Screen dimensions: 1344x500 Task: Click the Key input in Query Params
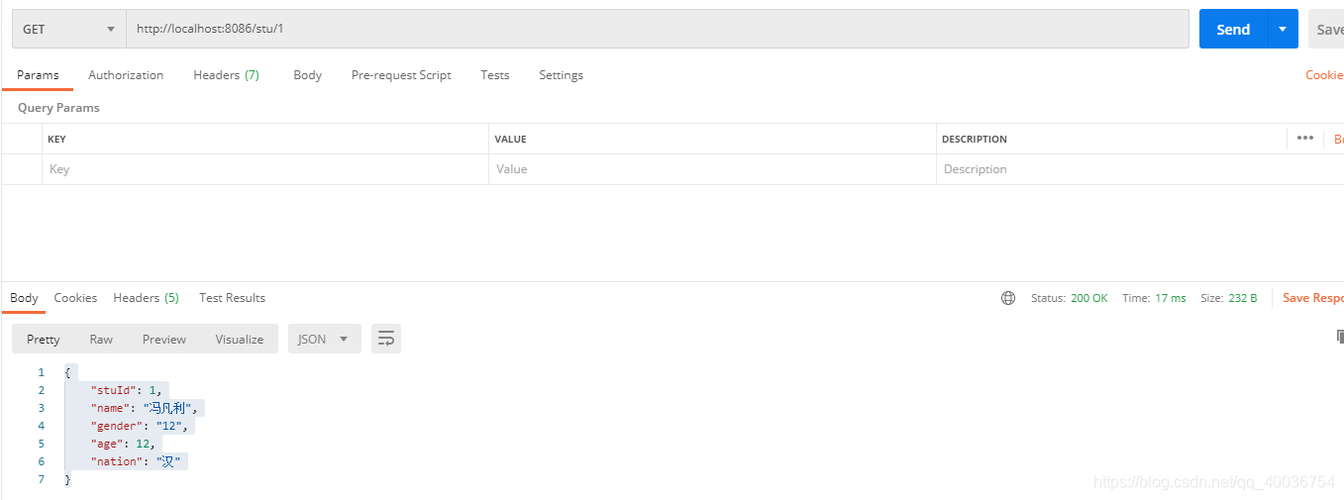[265, 169]
